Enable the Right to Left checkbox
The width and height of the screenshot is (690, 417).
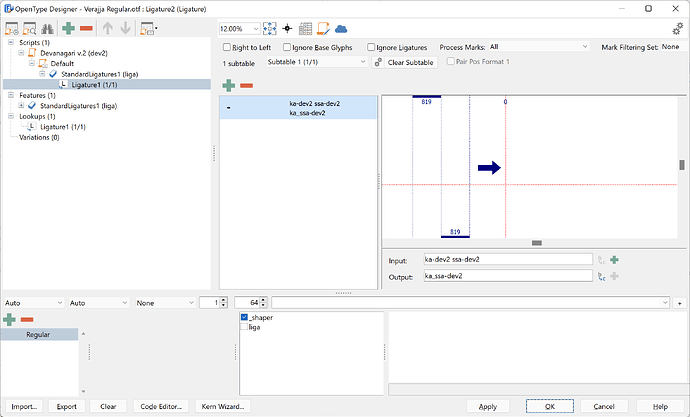[227, 47]
